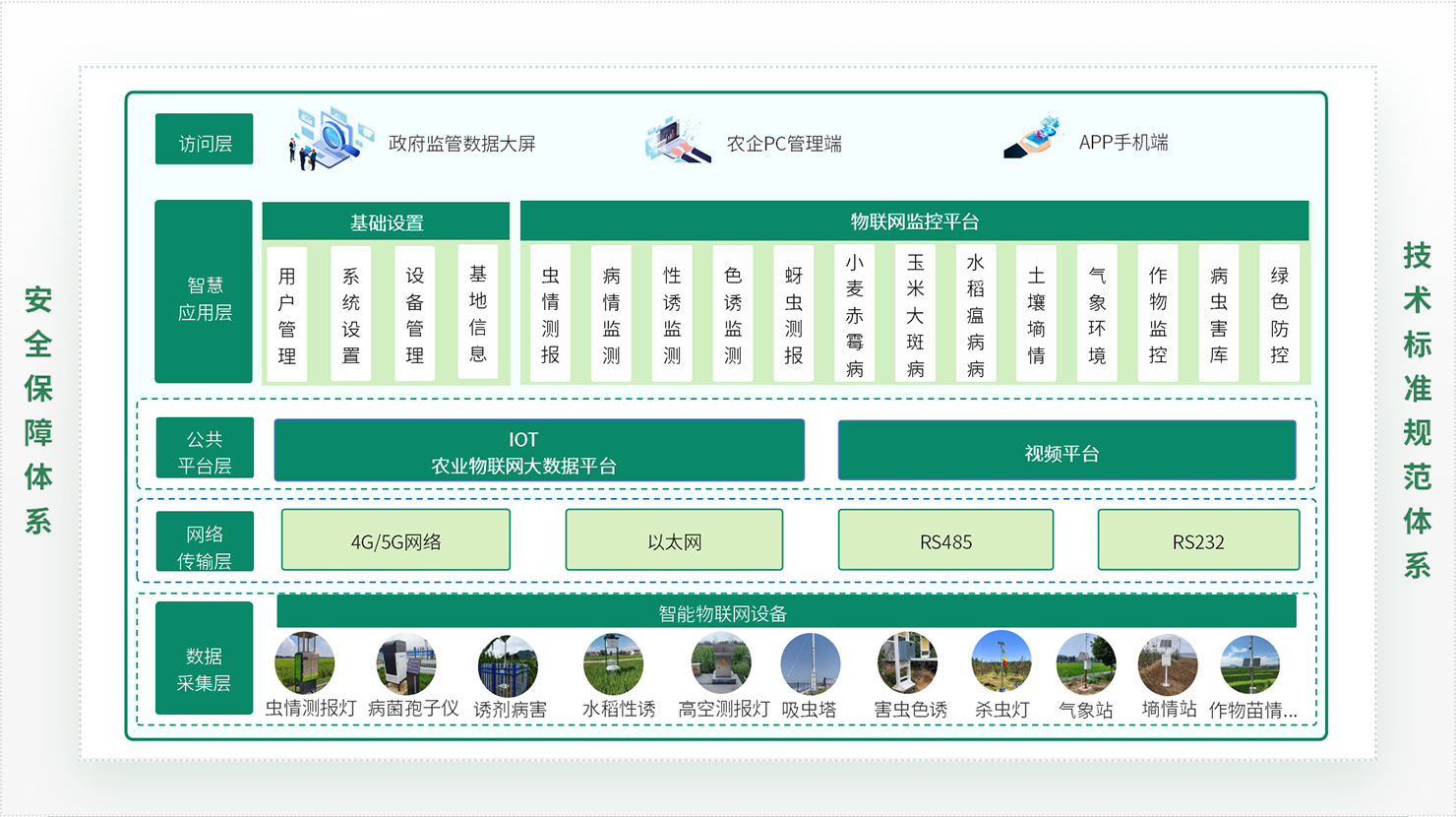Click the 农企PC管理端 text
Image resolution: width=1456 pixels, height=817 pixels.
pyautogui.click(x=784, y=144)
